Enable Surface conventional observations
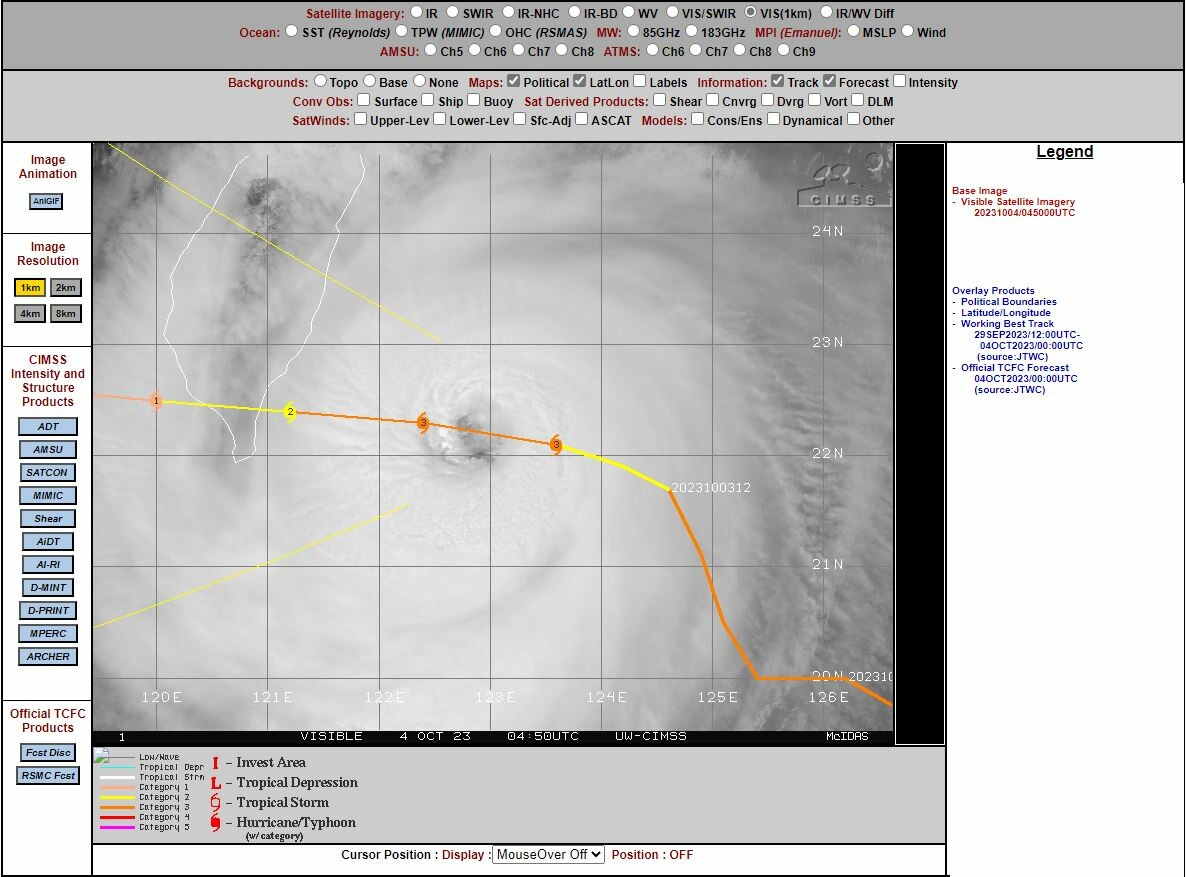1186x877 pixels. [364, 100]
